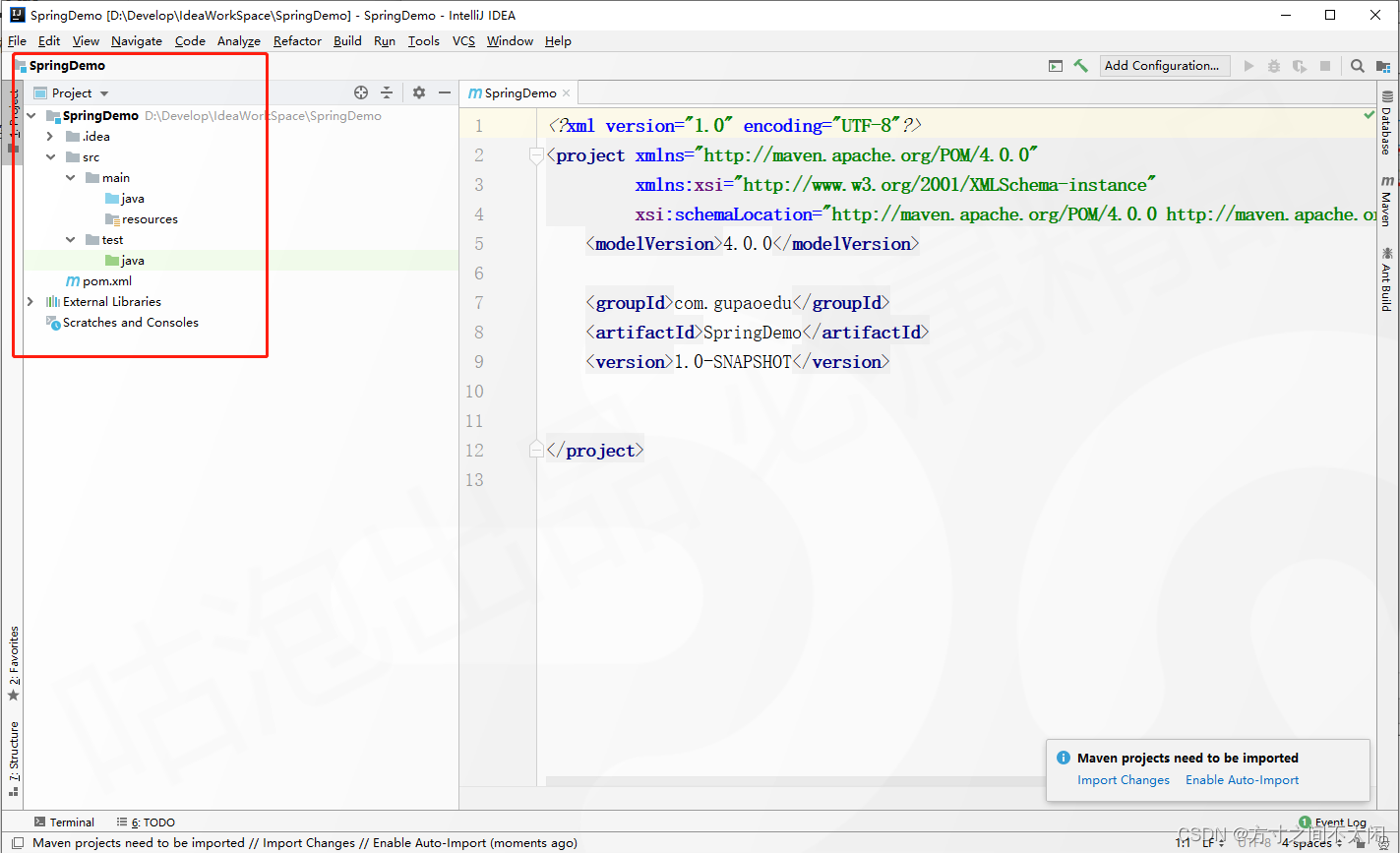Collapse all in Project panel header
The height and width of the screenshot is (853, 1400).
pyautogui.click(x=387, y=92)
